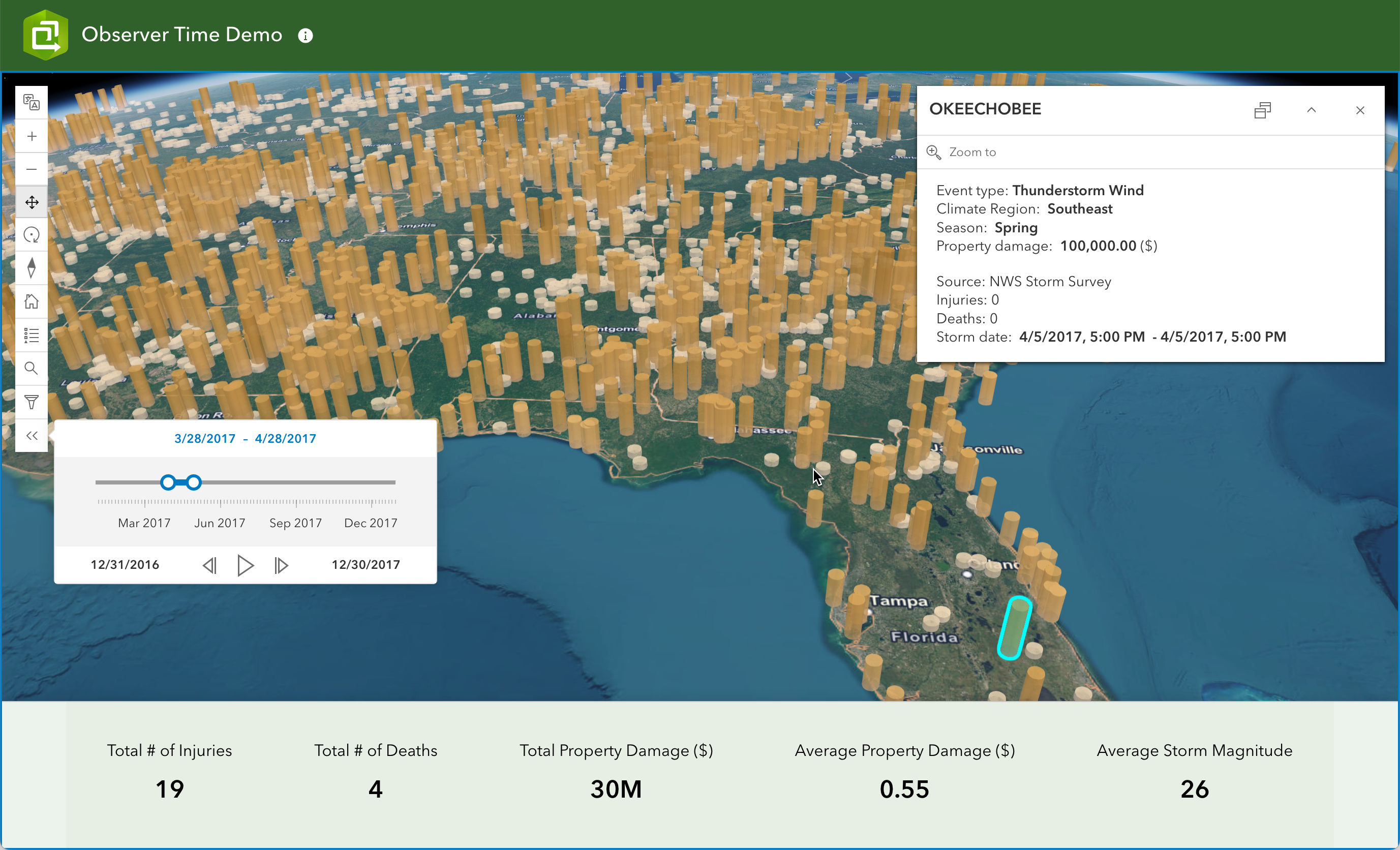
Task: Go to the home view
Action: (31, 301)
